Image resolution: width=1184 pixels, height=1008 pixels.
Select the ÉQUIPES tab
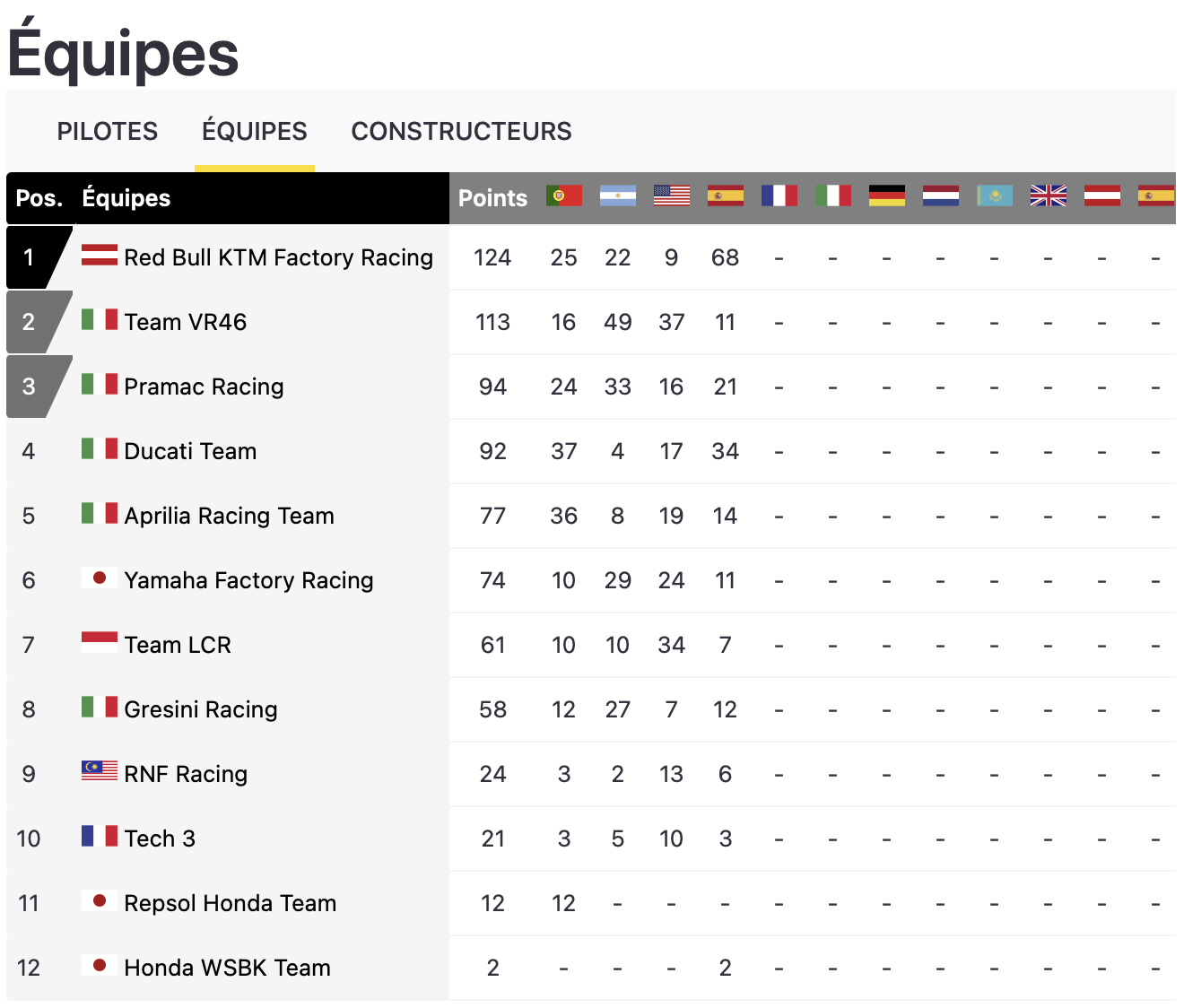pos(255,132)
